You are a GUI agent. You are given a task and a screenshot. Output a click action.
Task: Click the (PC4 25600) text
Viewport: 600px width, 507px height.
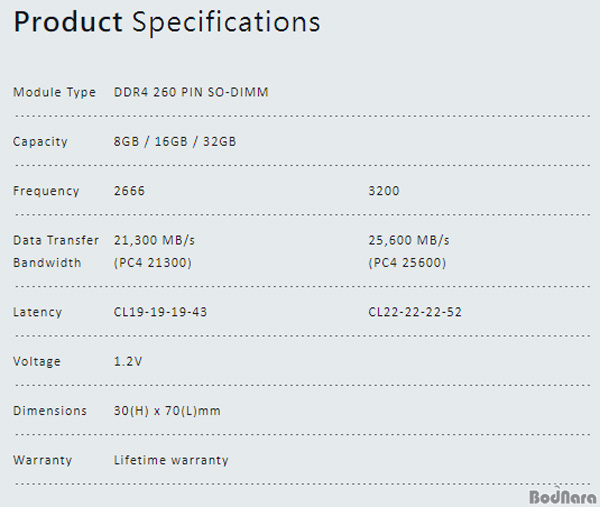click(407, 262)
